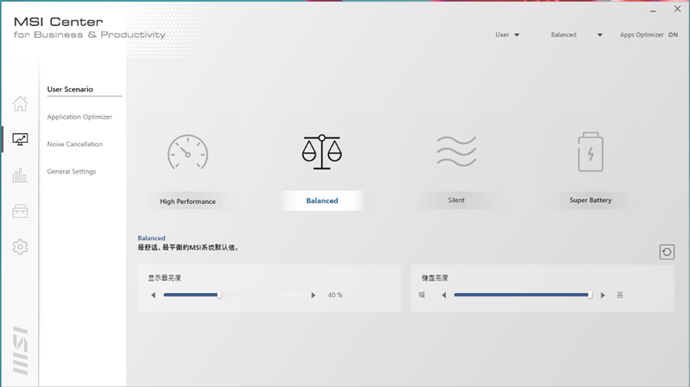690x387 pixels.
Task: Increase keyboard brightness with right arrow
Action: (x=603, y=295)
